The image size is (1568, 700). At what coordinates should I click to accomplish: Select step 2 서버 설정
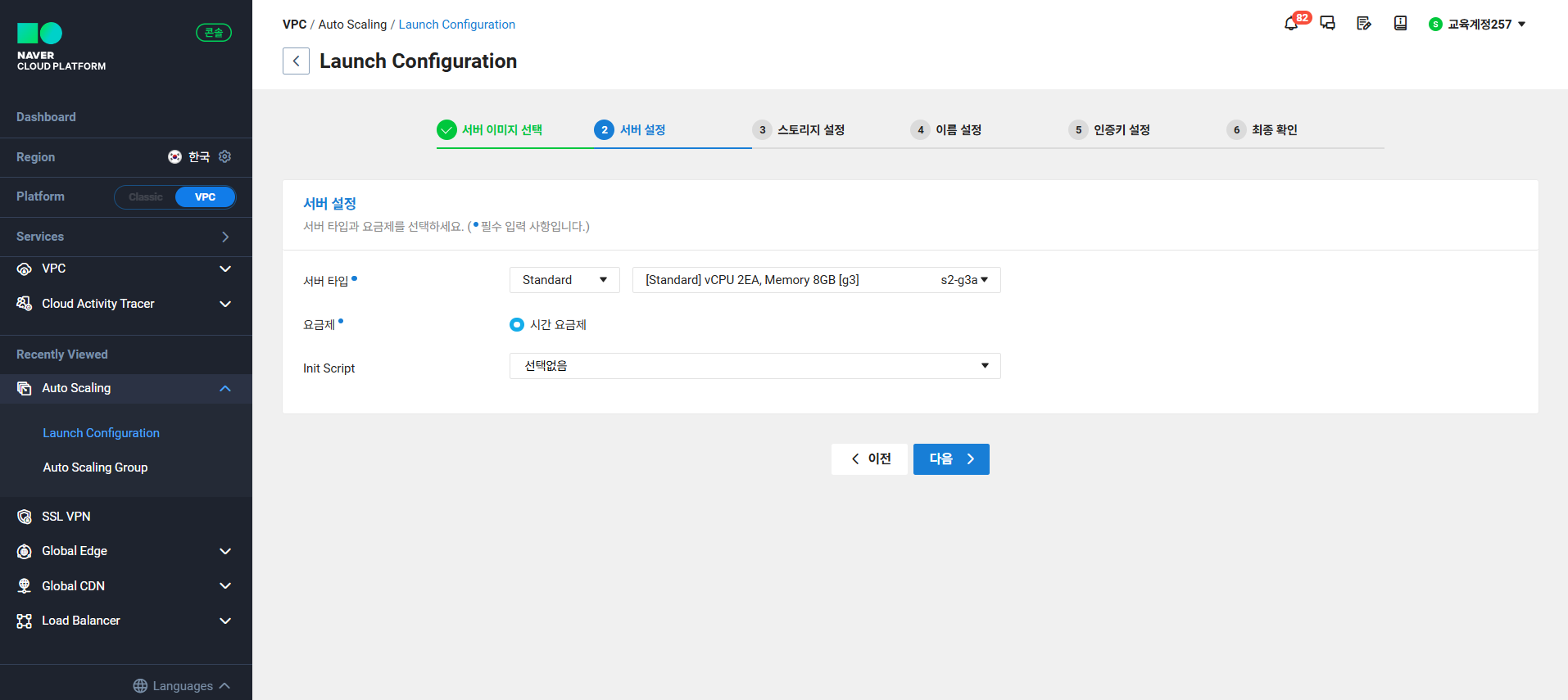(642, 129)
